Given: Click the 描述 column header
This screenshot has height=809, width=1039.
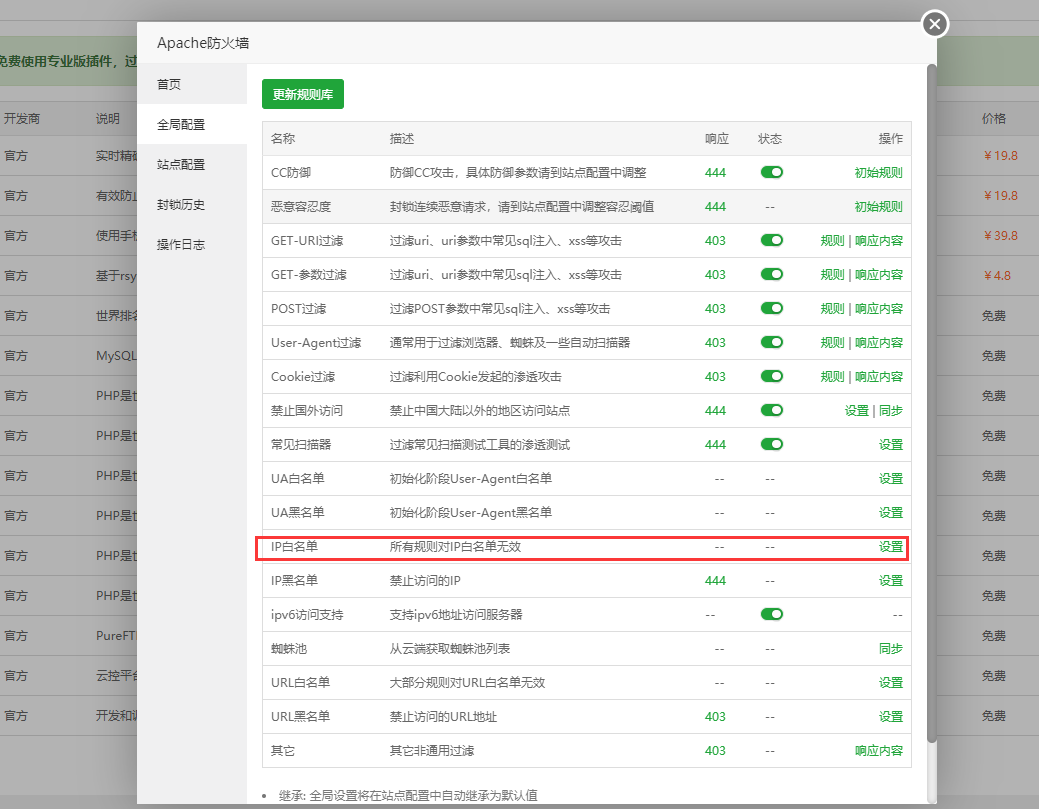Looking at the screenshot, I should coord(402,138).
